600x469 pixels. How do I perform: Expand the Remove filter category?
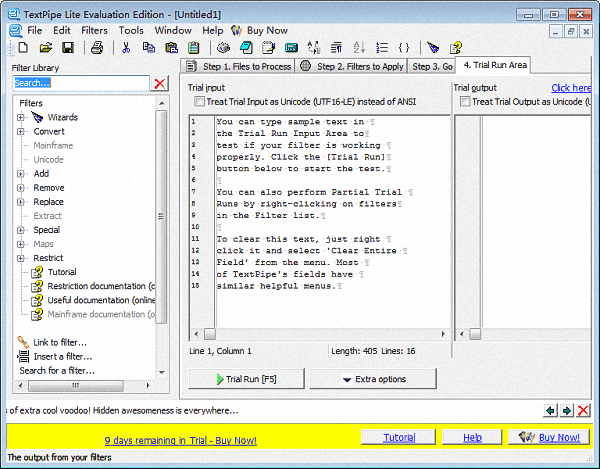click(21, 188)
